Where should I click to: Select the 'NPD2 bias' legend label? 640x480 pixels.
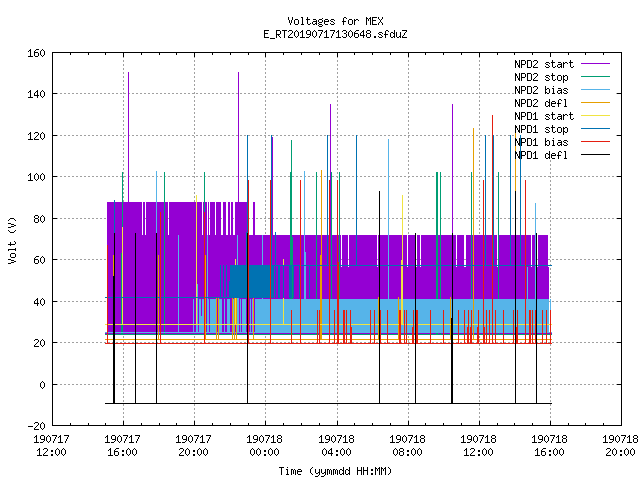pyautogui.click(x=541, y=90)
